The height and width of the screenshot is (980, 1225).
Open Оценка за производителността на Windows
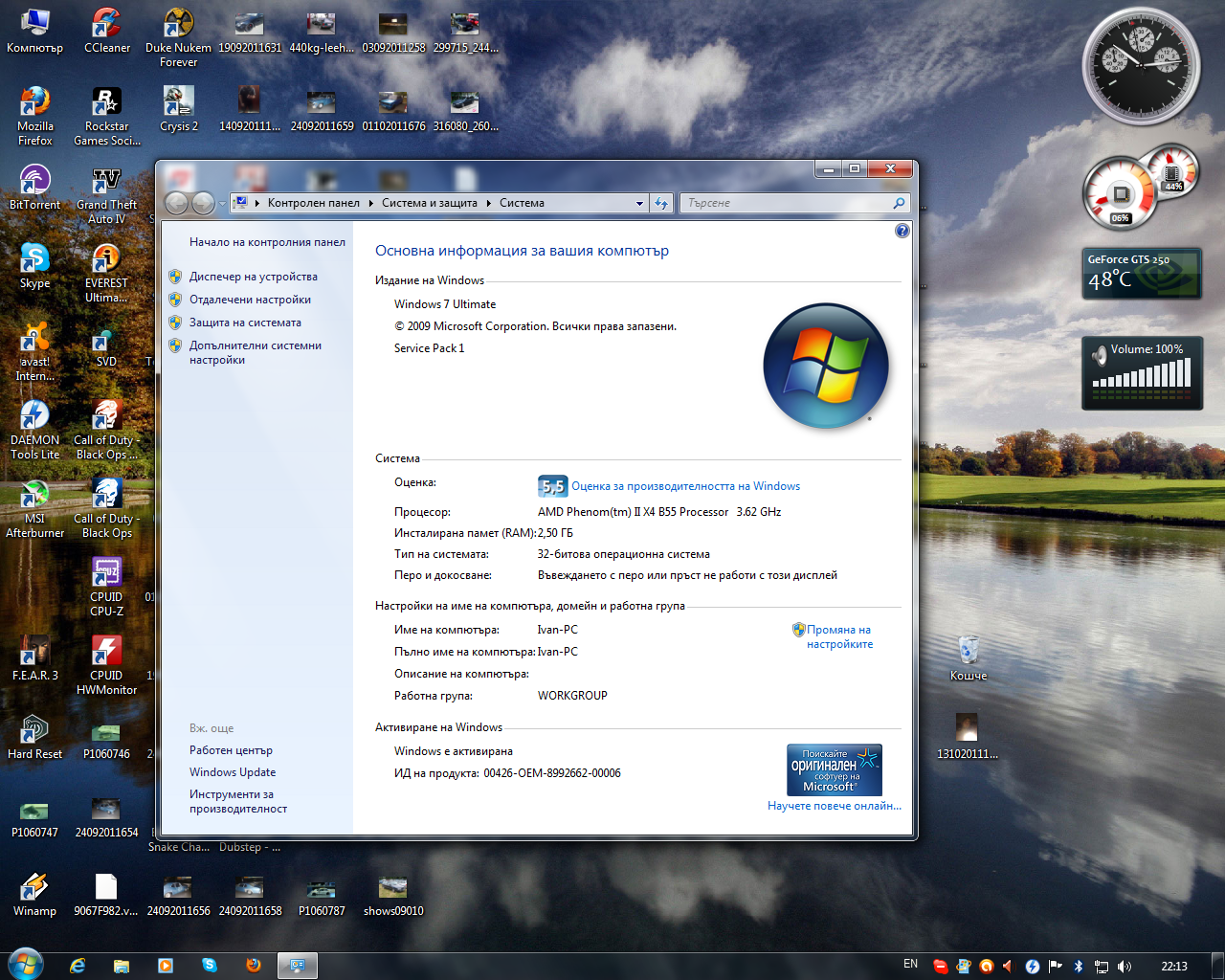click(x=685, y=486)
